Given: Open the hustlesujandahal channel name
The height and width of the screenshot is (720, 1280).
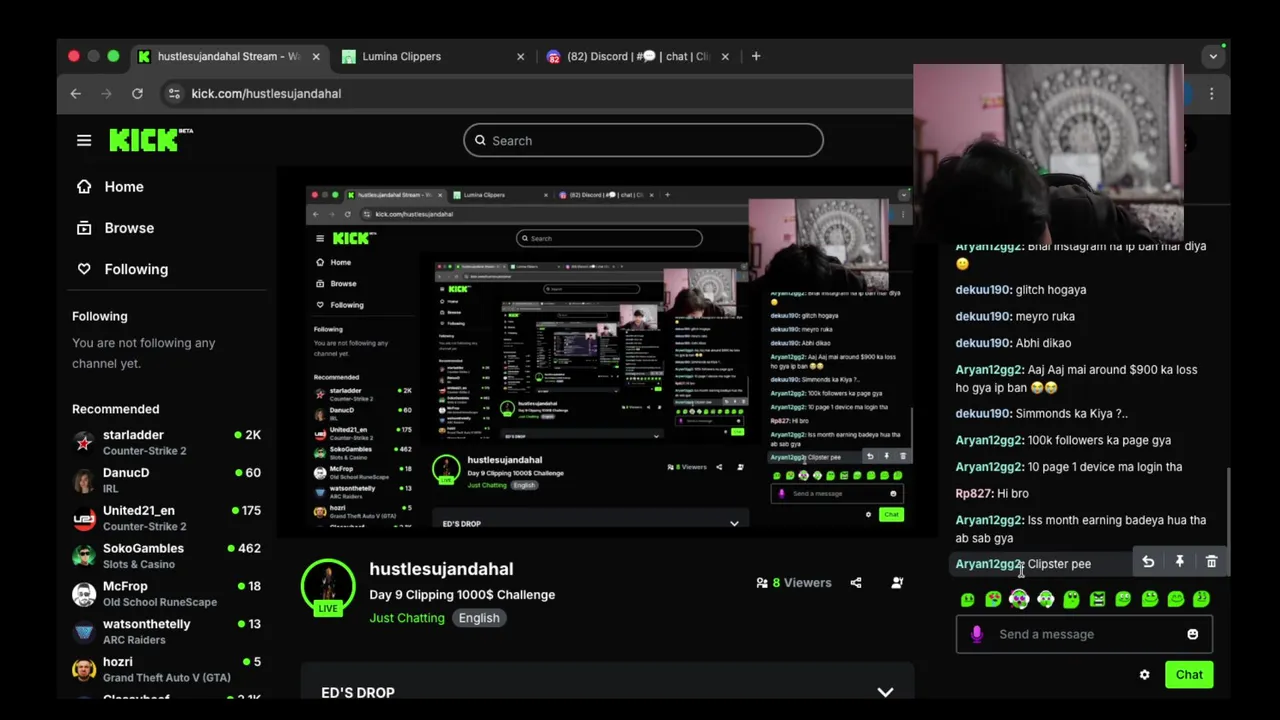Looking at the screenshot, I should [x=441, y=569].
